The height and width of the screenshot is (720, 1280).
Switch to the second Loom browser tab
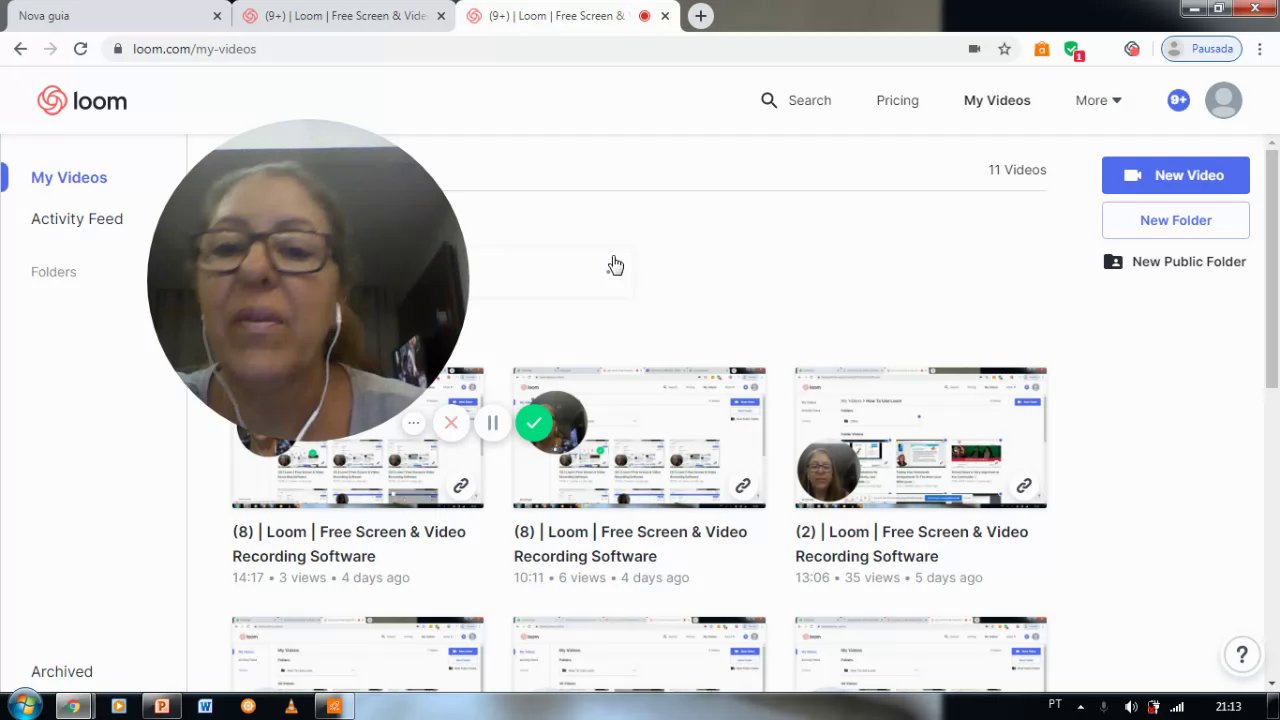(x=343, y=16)
